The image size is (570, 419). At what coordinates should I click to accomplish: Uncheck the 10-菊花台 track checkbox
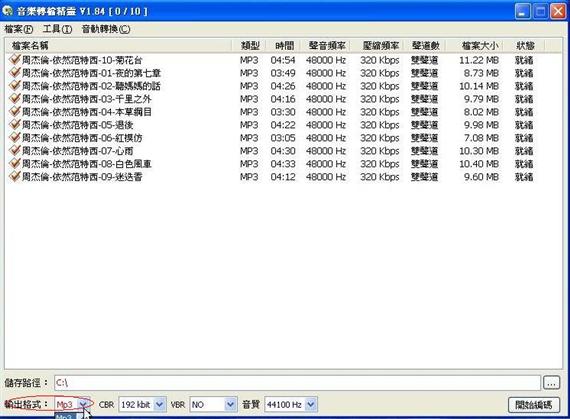[x=15, y=59]
